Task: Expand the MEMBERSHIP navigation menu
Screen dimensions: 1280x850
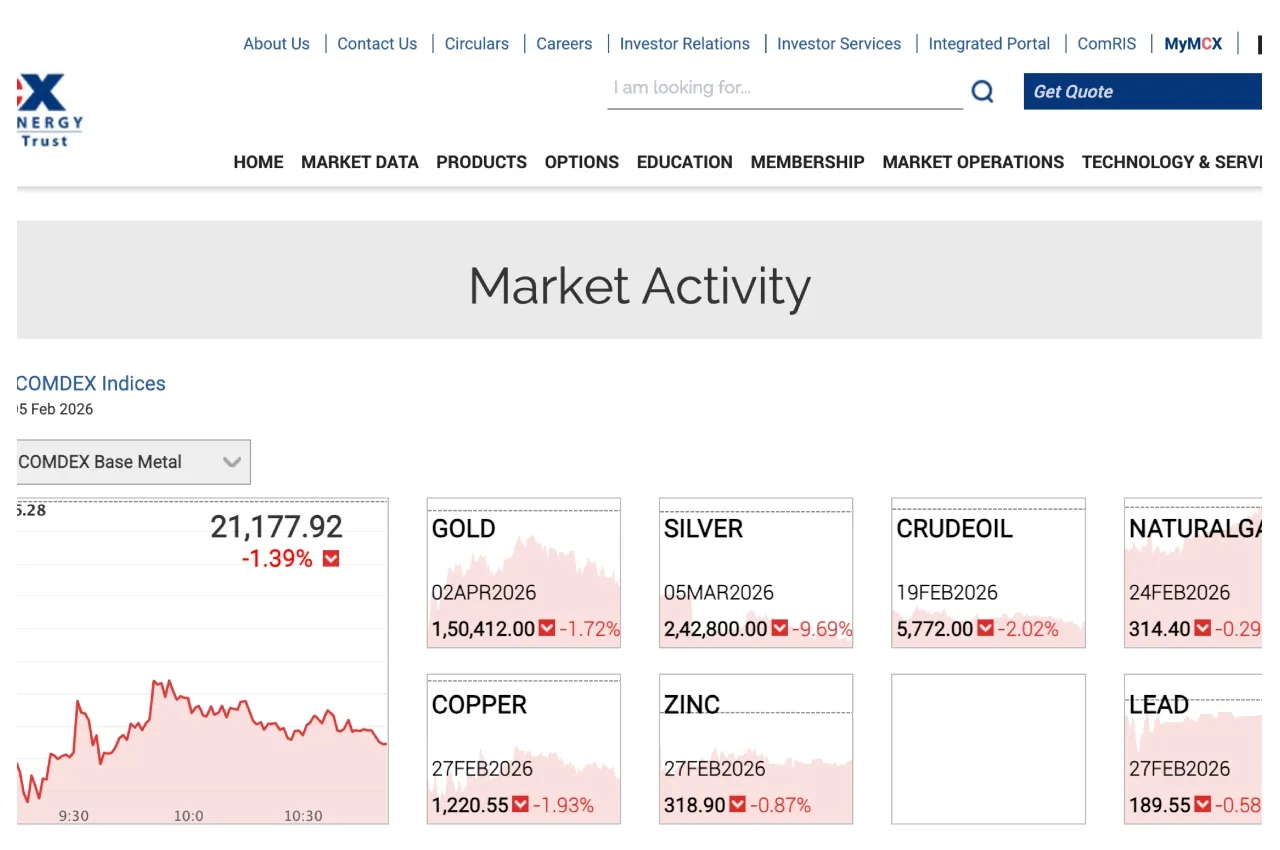Action: [x=807, y=162]
